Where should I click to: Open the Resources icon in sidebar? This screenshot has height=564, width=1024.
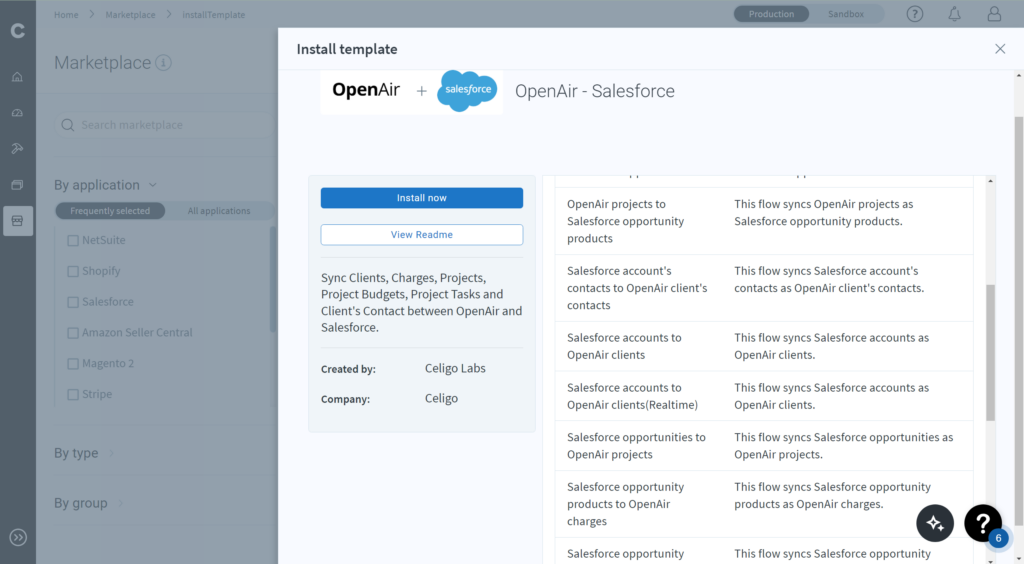point(18,185)
